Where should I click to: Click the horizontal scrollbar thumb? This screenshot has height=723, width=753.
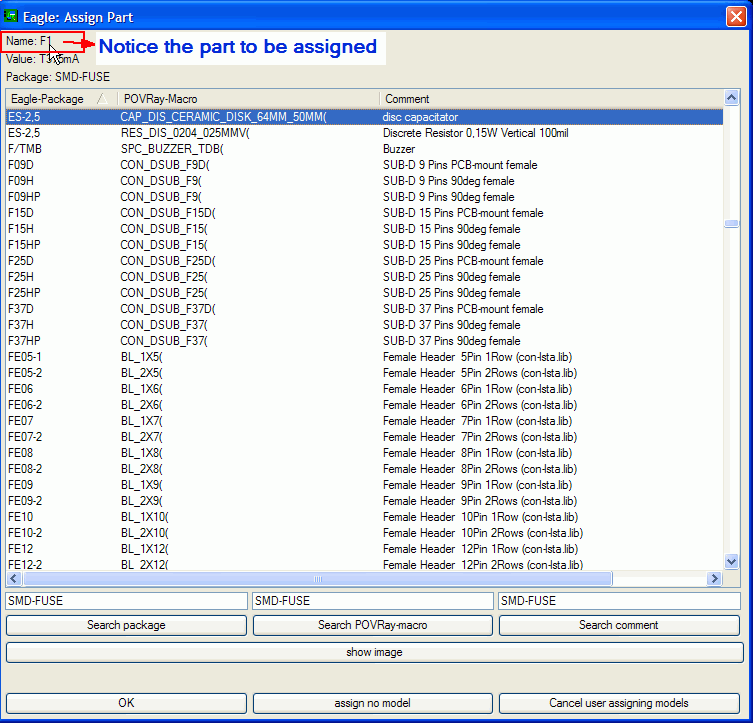317,578
